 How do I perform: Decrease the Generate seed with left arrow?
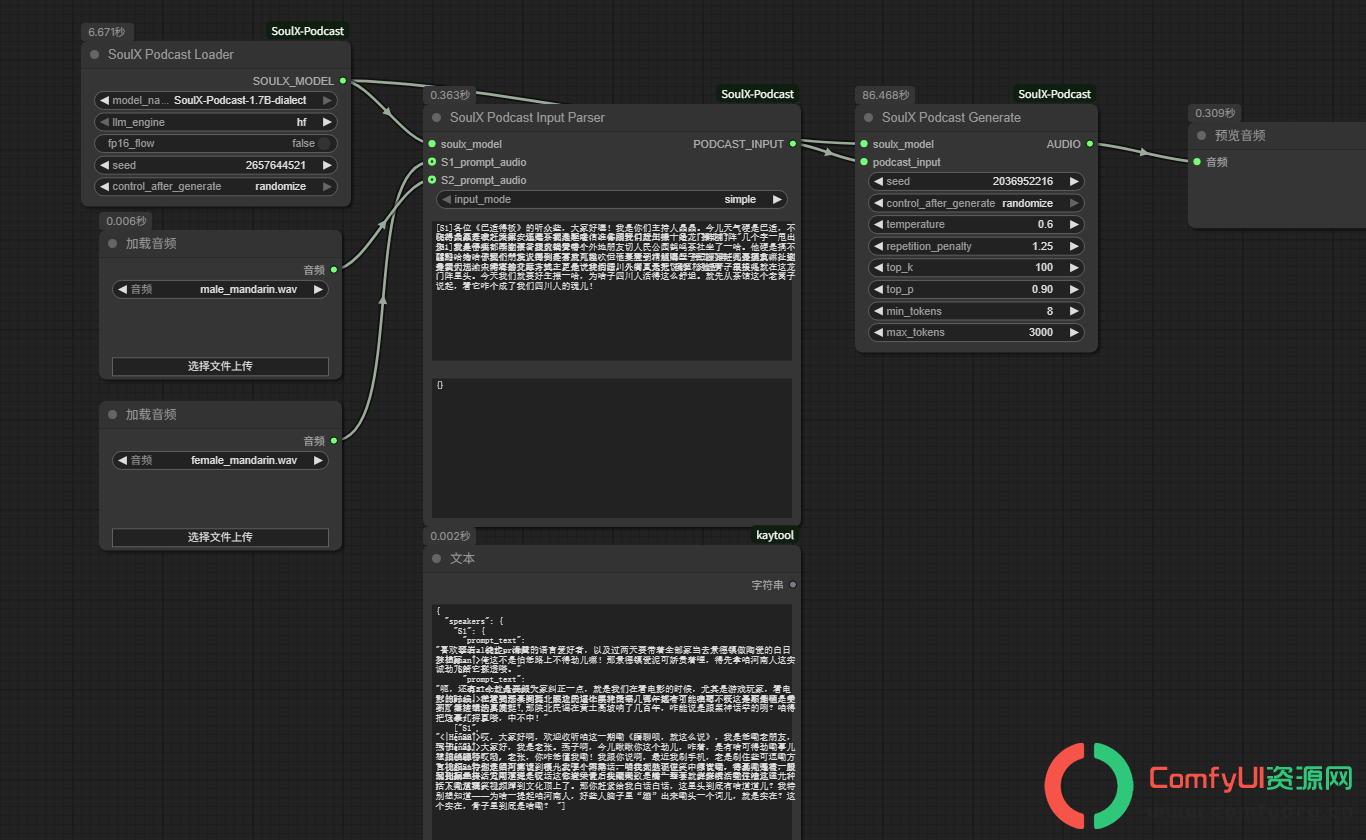878,182
